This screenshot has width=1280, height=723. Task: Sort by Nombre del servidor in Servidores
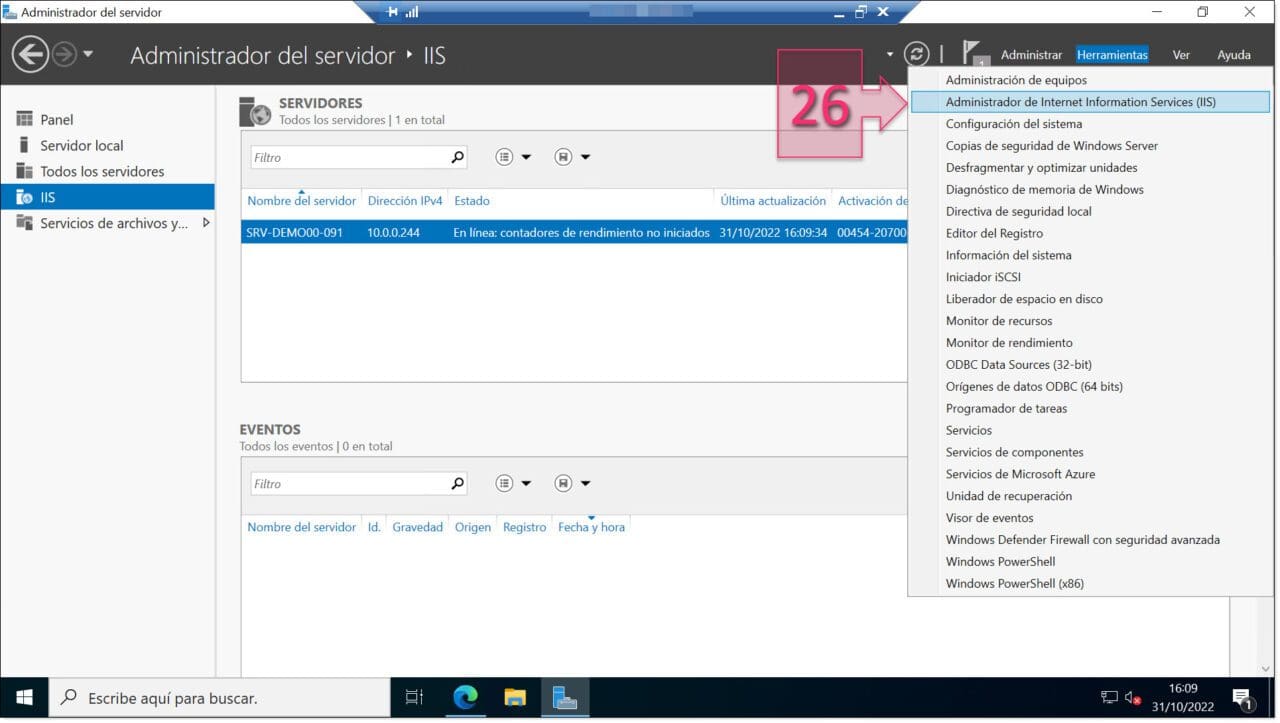pos(301,201)
